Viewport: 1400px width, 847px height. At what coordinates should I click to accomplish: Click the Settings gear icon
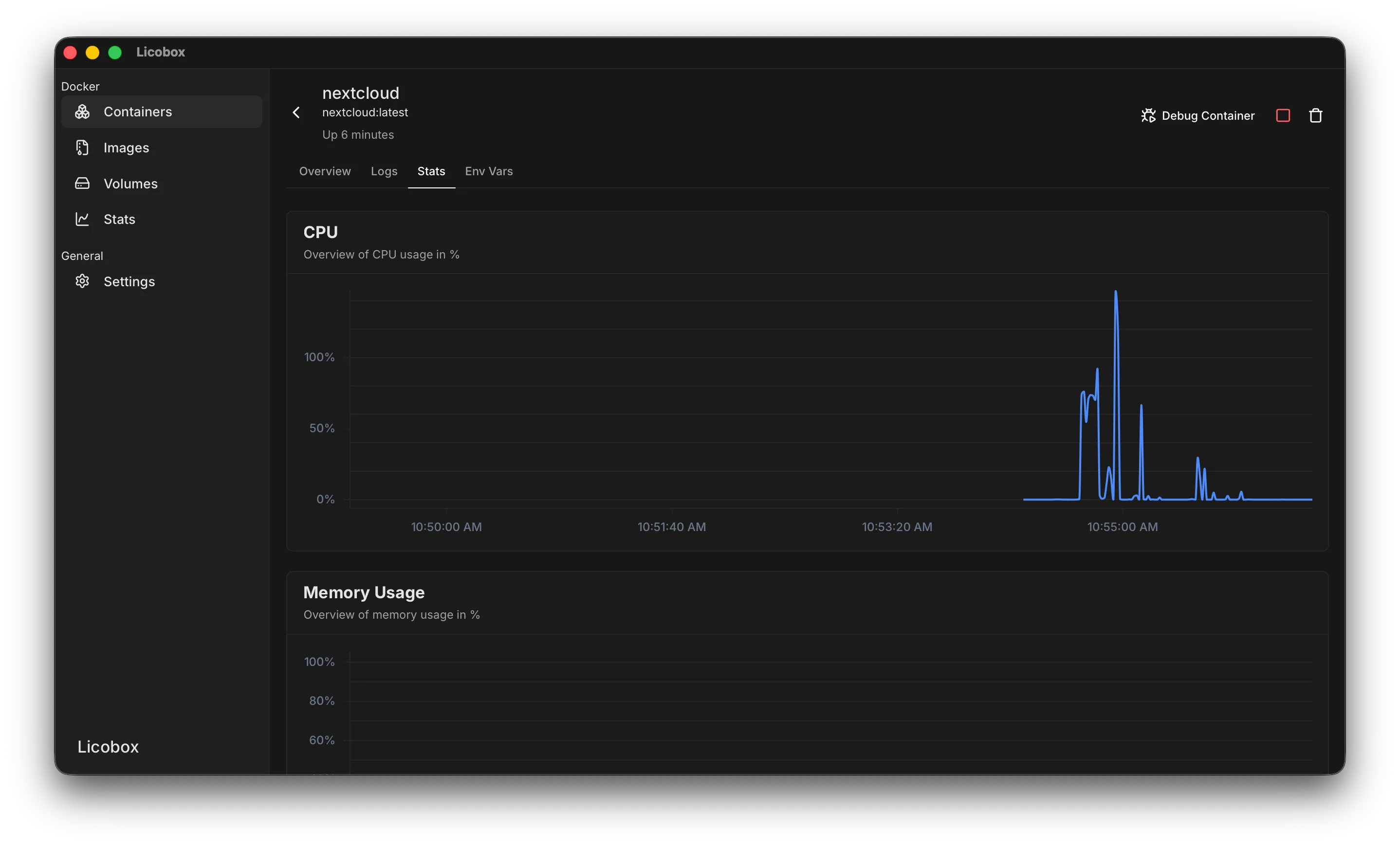(82, 281)
